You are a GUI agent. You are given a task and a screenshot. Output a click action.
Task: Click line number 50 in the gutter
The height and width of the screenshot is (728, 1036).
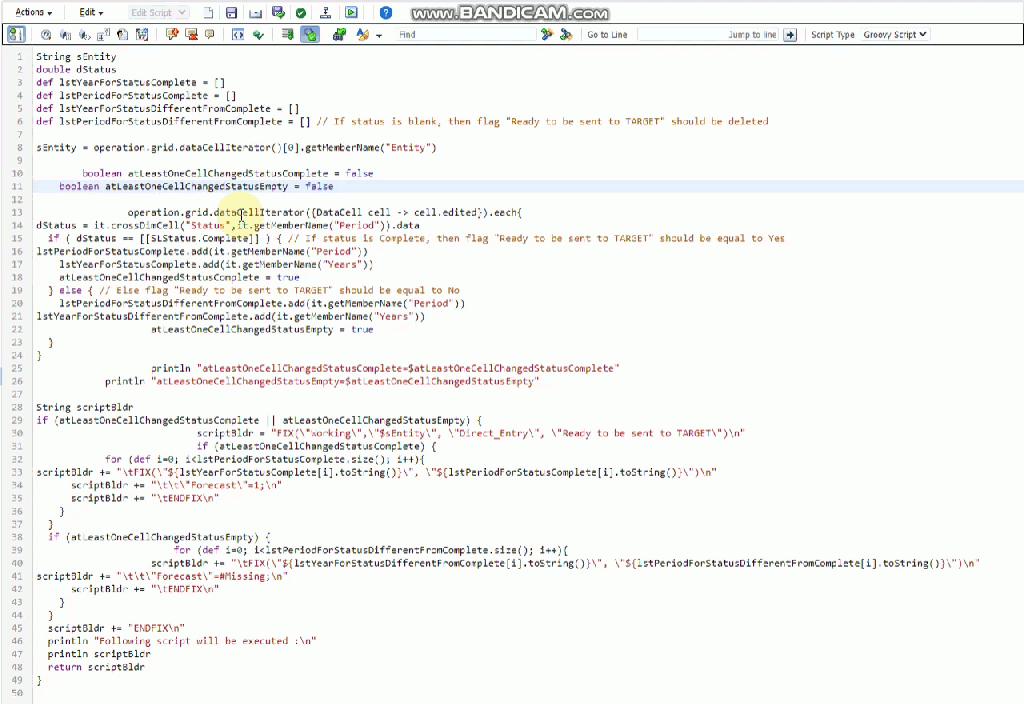(17, 693)
